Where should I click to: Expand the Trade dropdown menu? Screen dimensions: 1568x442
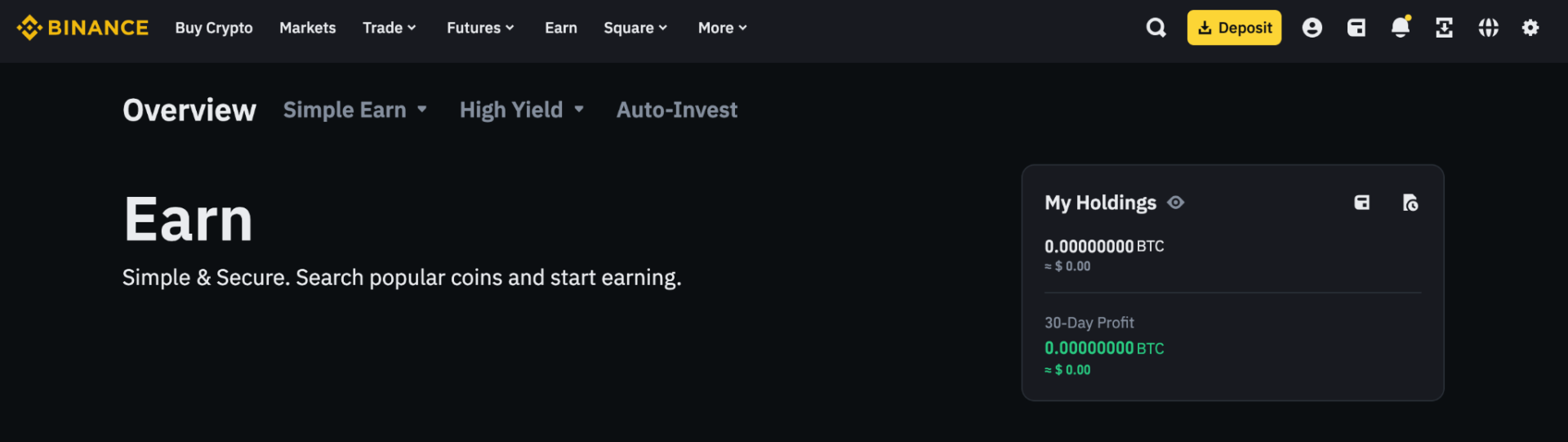(x=390, y=28)
